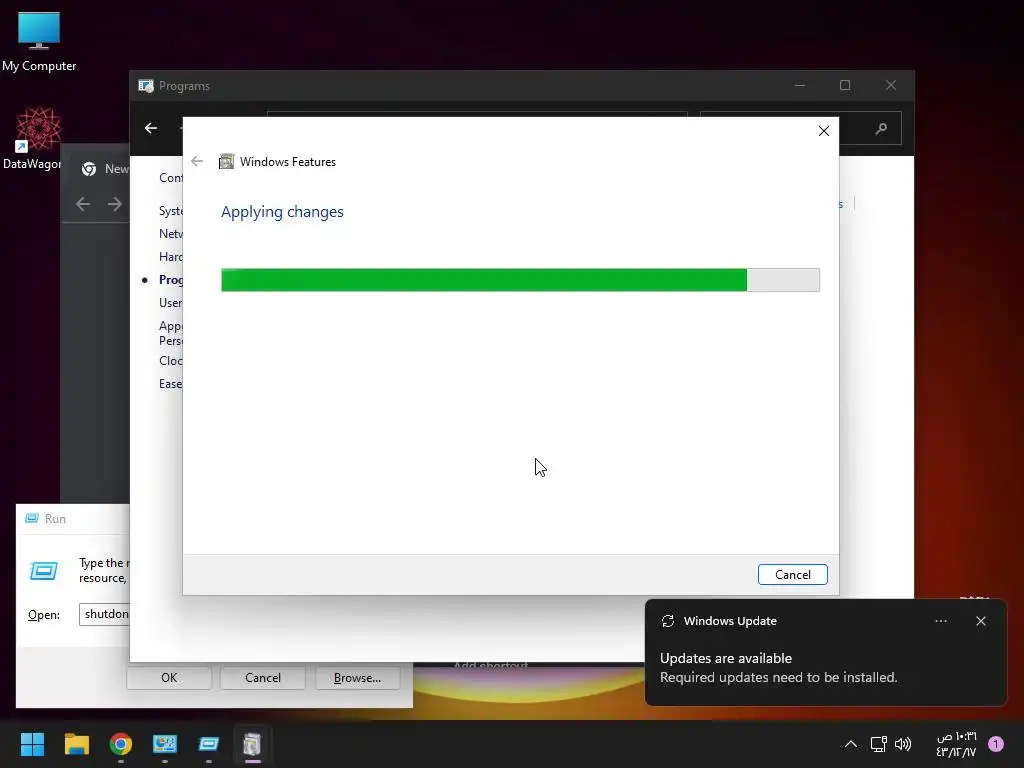Image resolution: width=1024 pixels, height=768 pixels.
Task: Click the back arrow in Windows Features
Action: [x=197, y=161]
